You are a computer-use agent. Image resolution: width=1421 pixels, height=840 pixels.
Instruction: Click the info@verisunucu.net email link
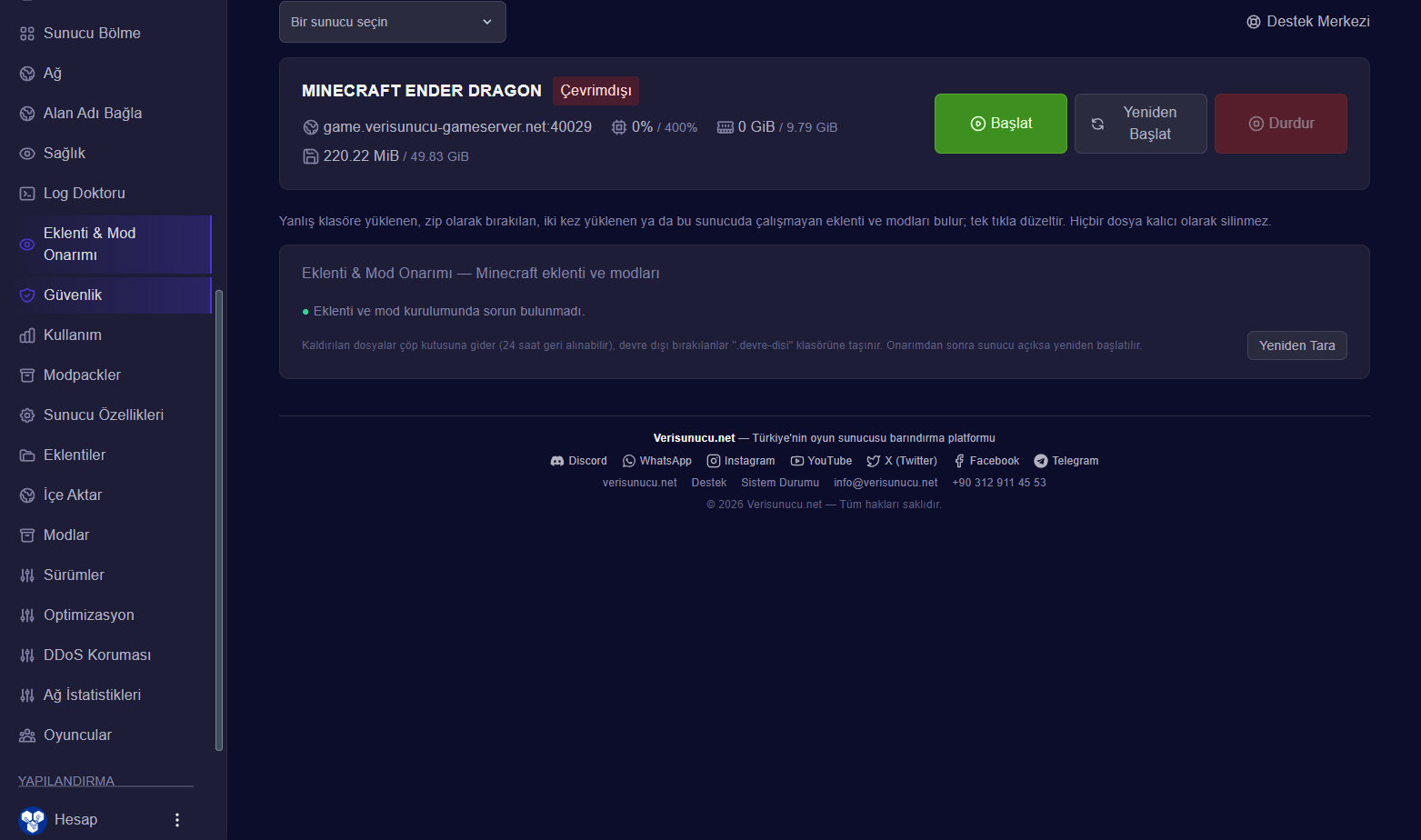click(x=886, y=483)
